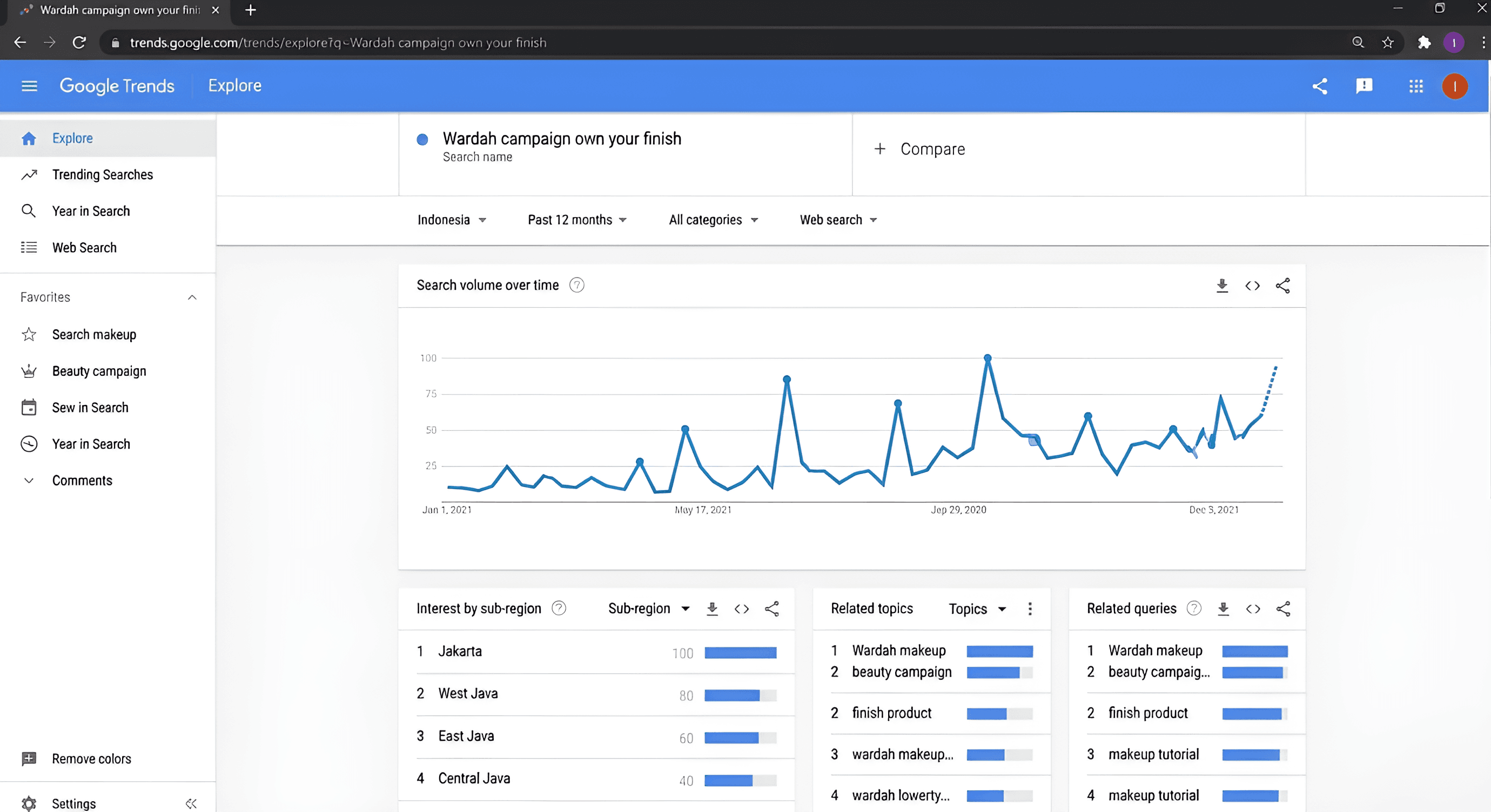Download Interest by sub-region data

click(x=712, y=608)
